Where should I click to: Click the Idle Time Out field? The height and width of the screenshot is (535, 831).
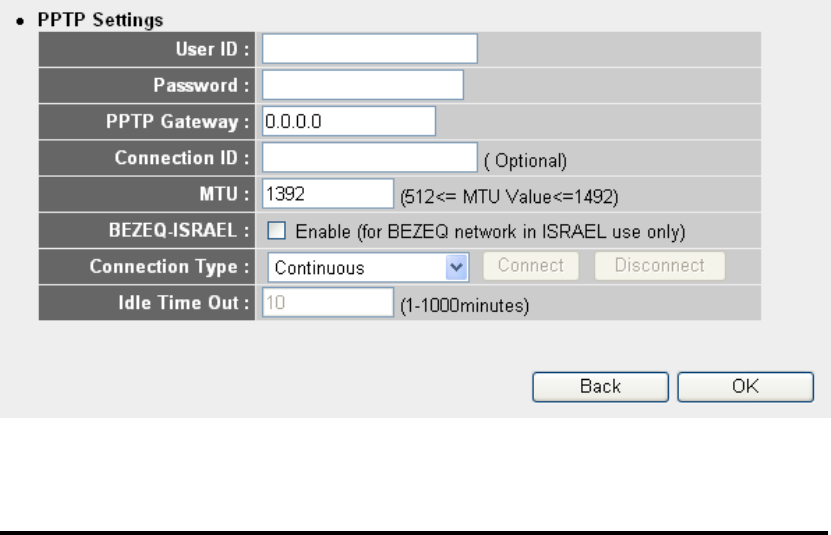point(328,302)
